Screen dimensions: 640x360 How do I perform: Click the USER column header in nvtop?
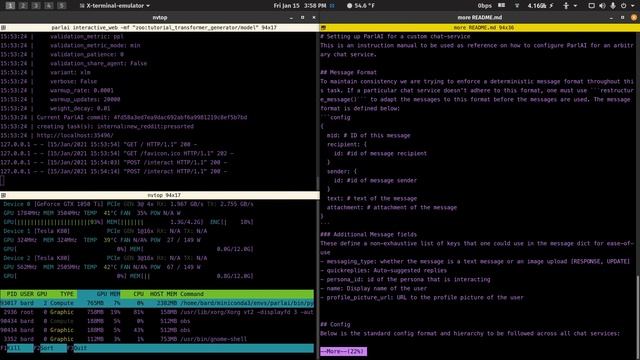point(27,294)
